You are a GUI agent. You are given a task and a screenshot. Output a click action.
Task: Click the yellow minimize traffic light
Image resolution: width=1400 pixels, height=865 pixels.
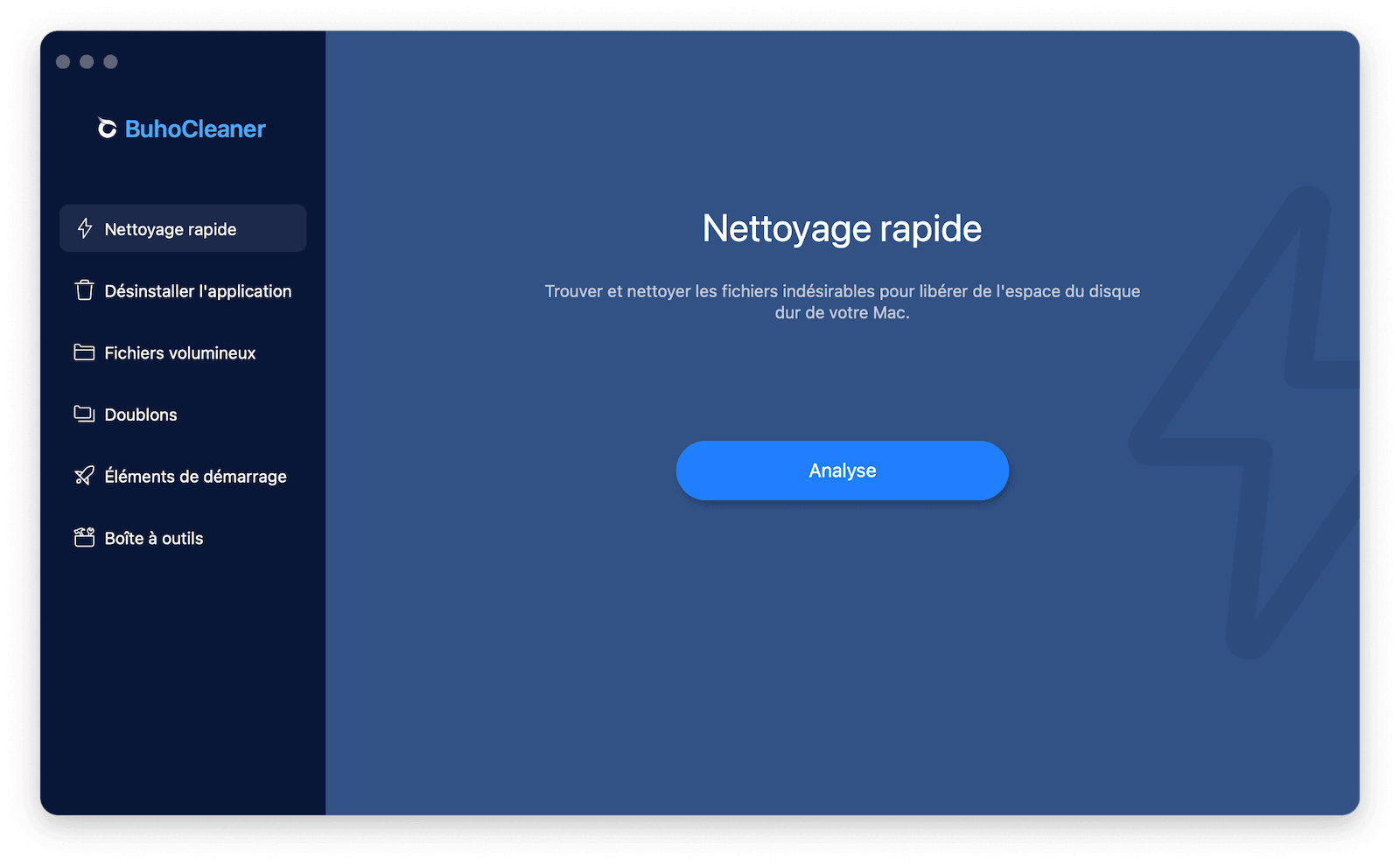[86, 61]
